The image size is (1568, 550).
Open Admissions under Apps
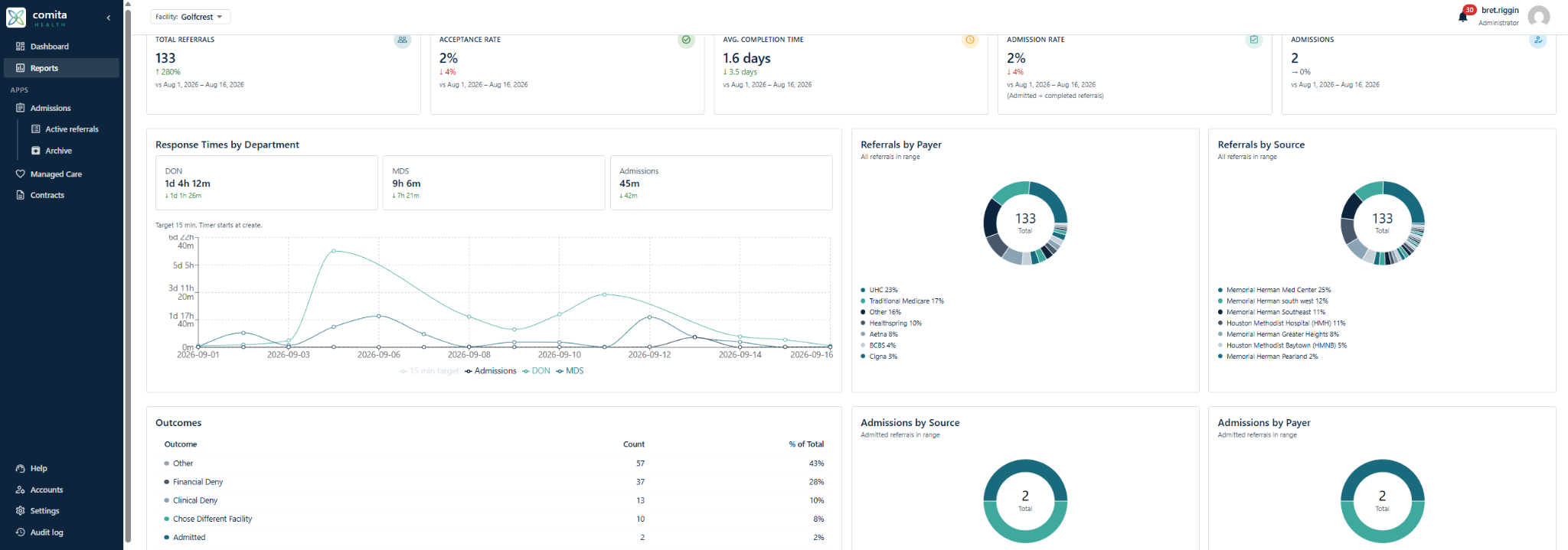pyautogui.click(x=61, y=108)
